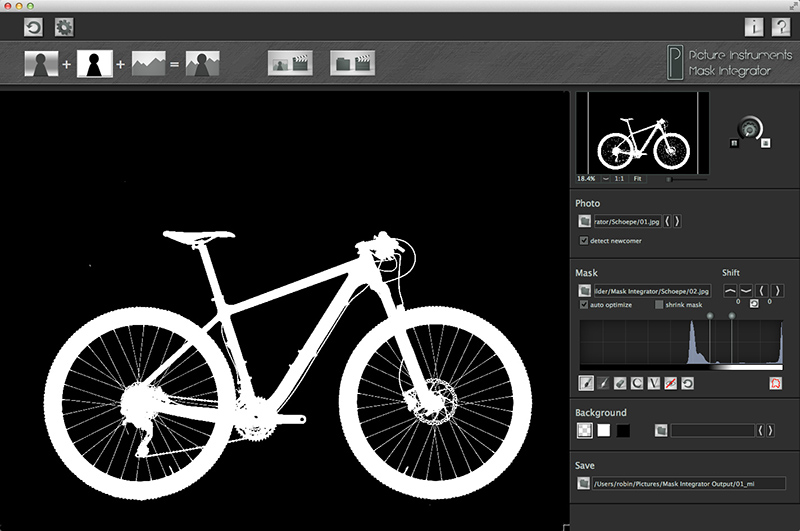Uncheck the auto optimize option
The height and width of the screenshot is (531, 800).
[584, 304]
